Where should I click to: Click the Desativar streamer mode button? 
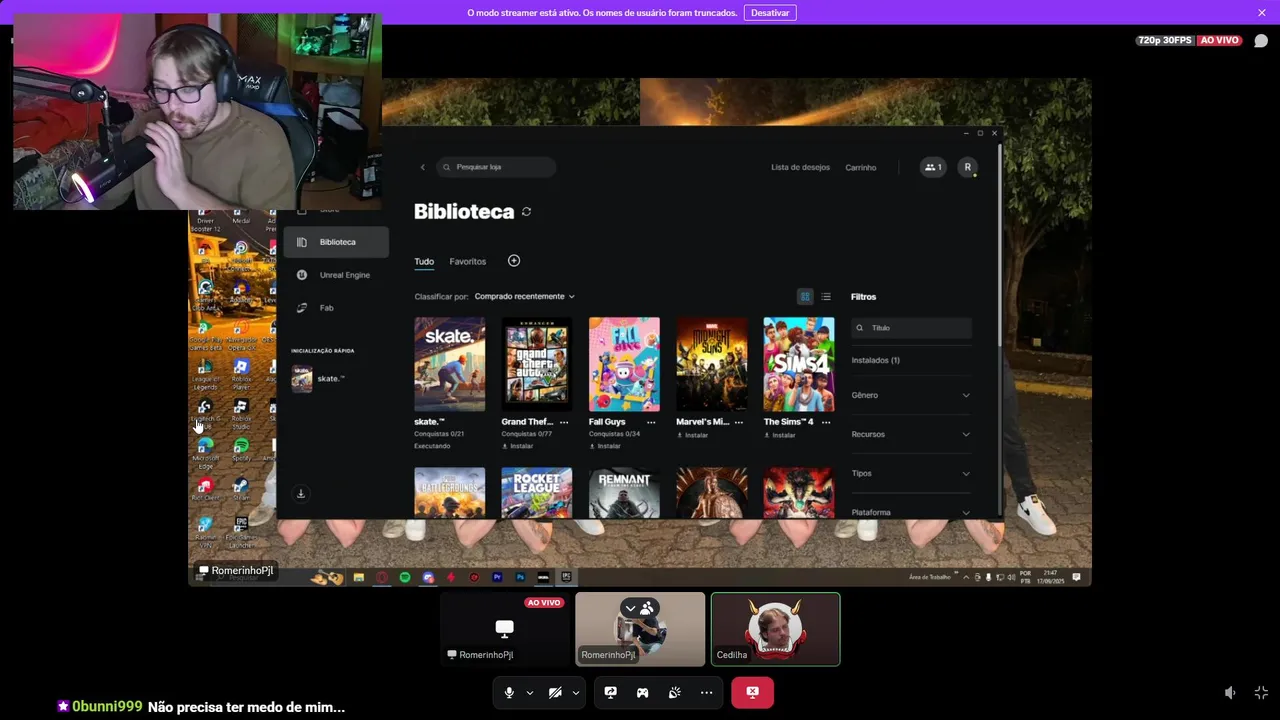(770, 12)
